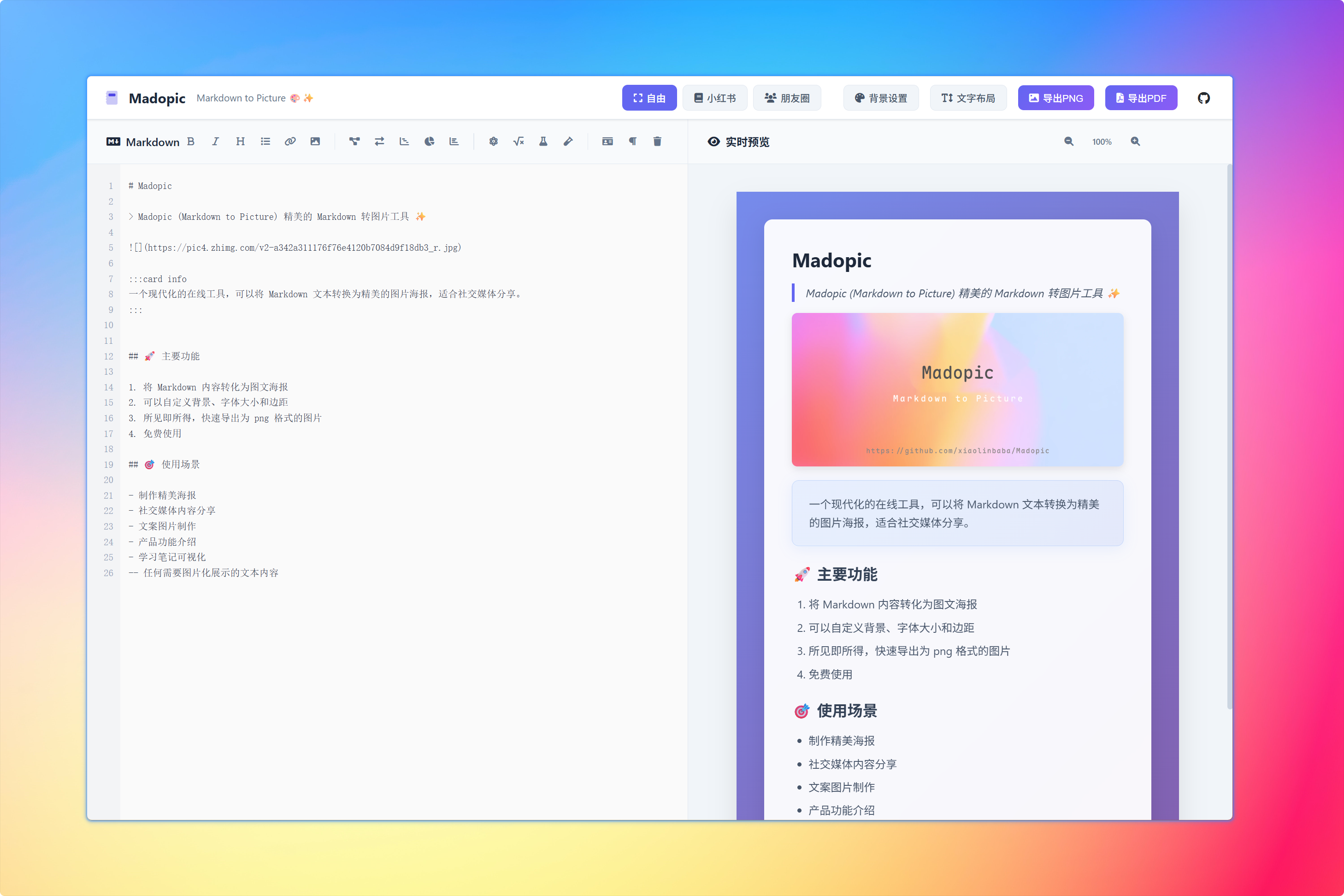
Task: Insert a pie chart
Action: [x=429, y=141]
